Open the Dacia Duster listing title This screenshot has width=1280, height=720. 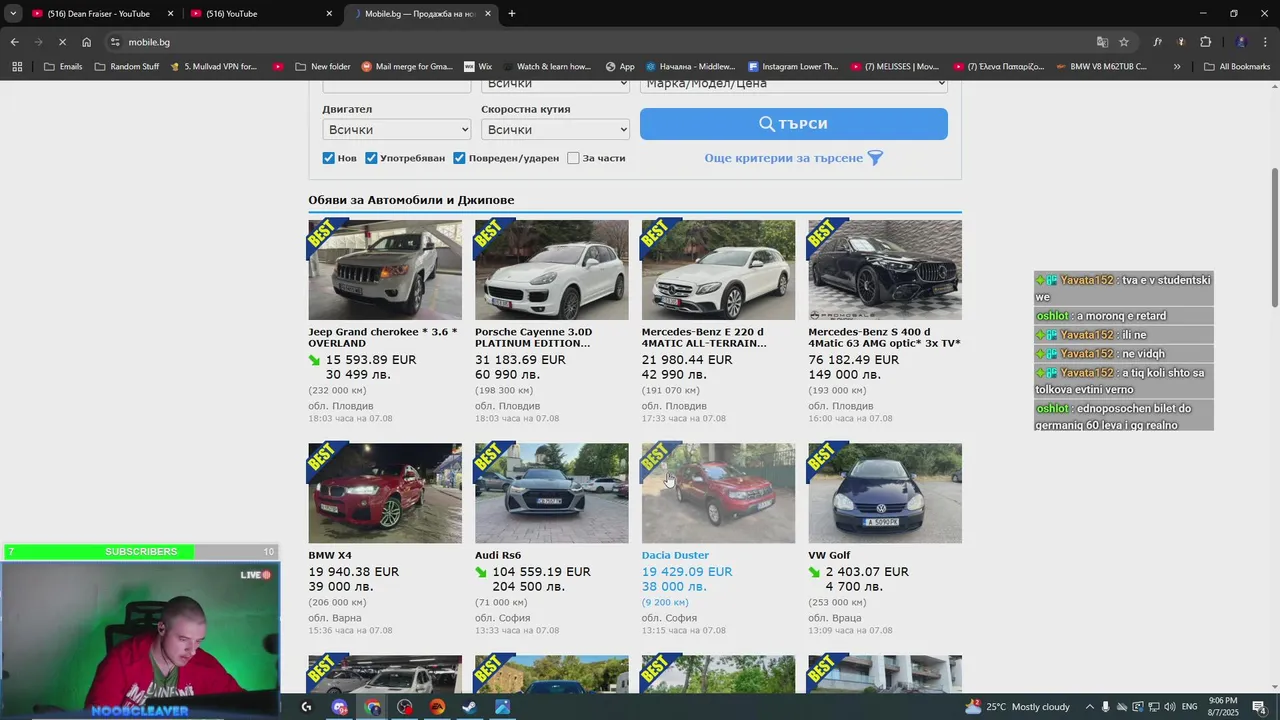675,555
